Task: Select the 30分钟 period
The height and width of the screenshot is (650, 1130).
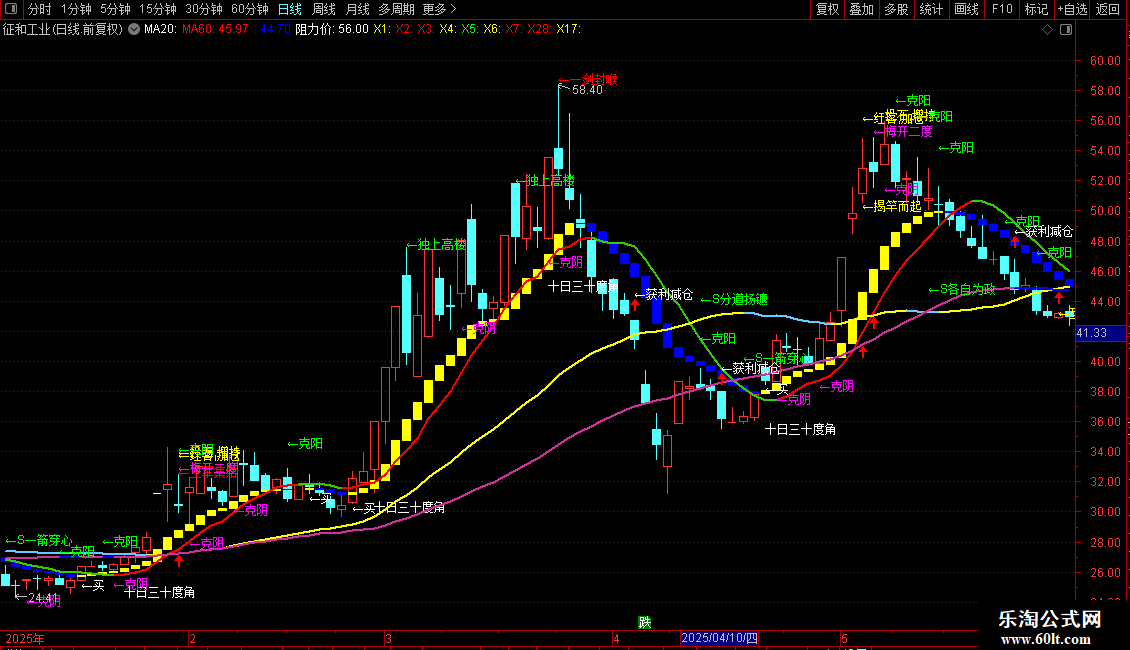Action: pos(204,9)
